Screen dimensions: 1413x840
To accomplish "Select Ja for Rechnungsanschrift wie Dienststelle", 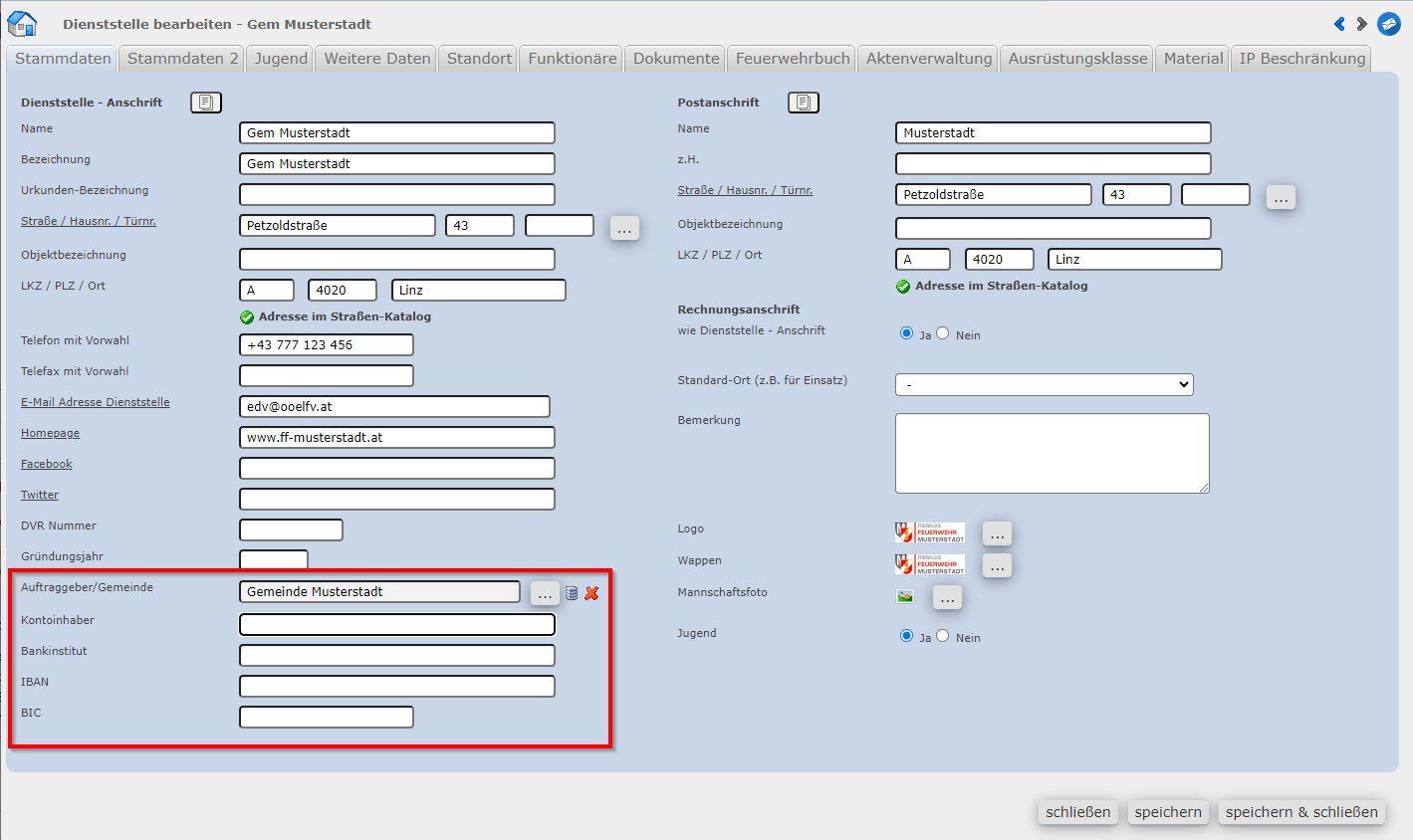I will [906, 333].
